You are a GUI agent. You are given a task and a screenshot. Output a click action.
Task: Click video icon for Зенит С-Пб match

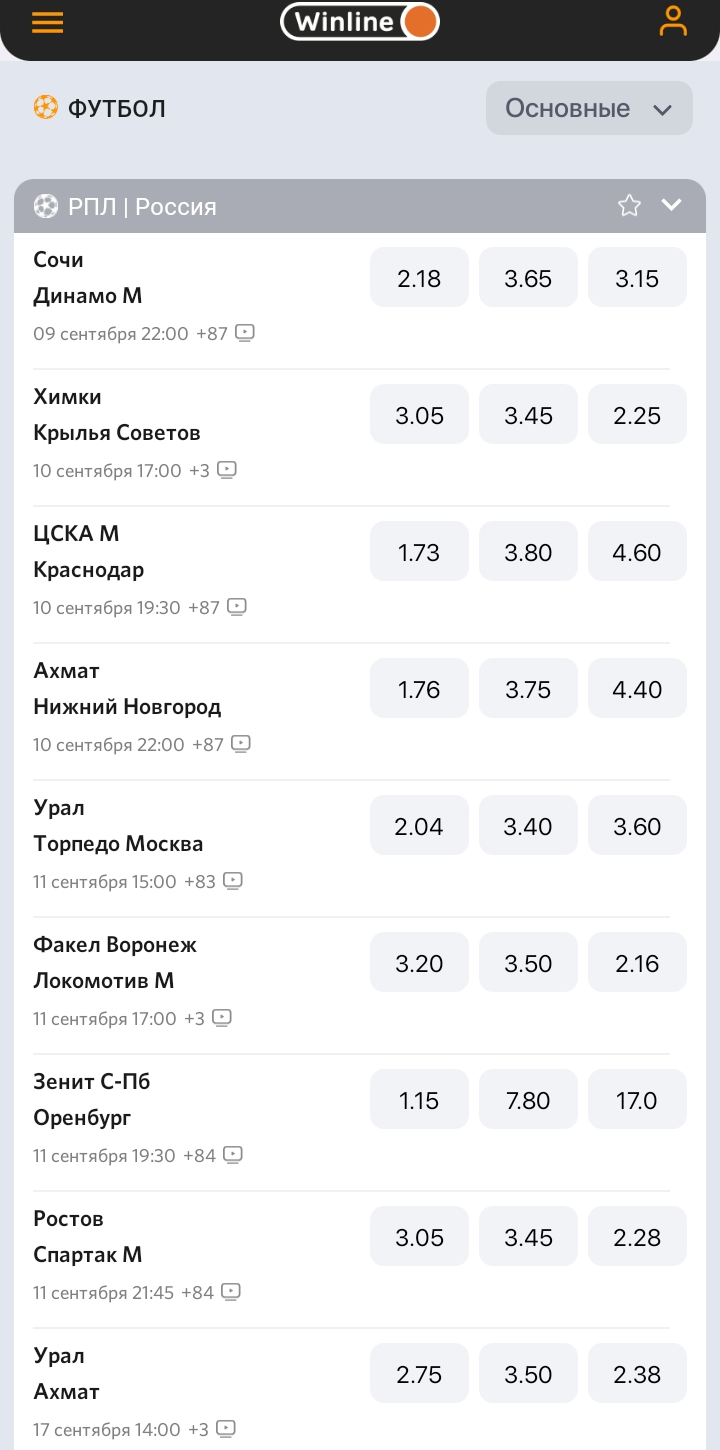coord(233,1155)
